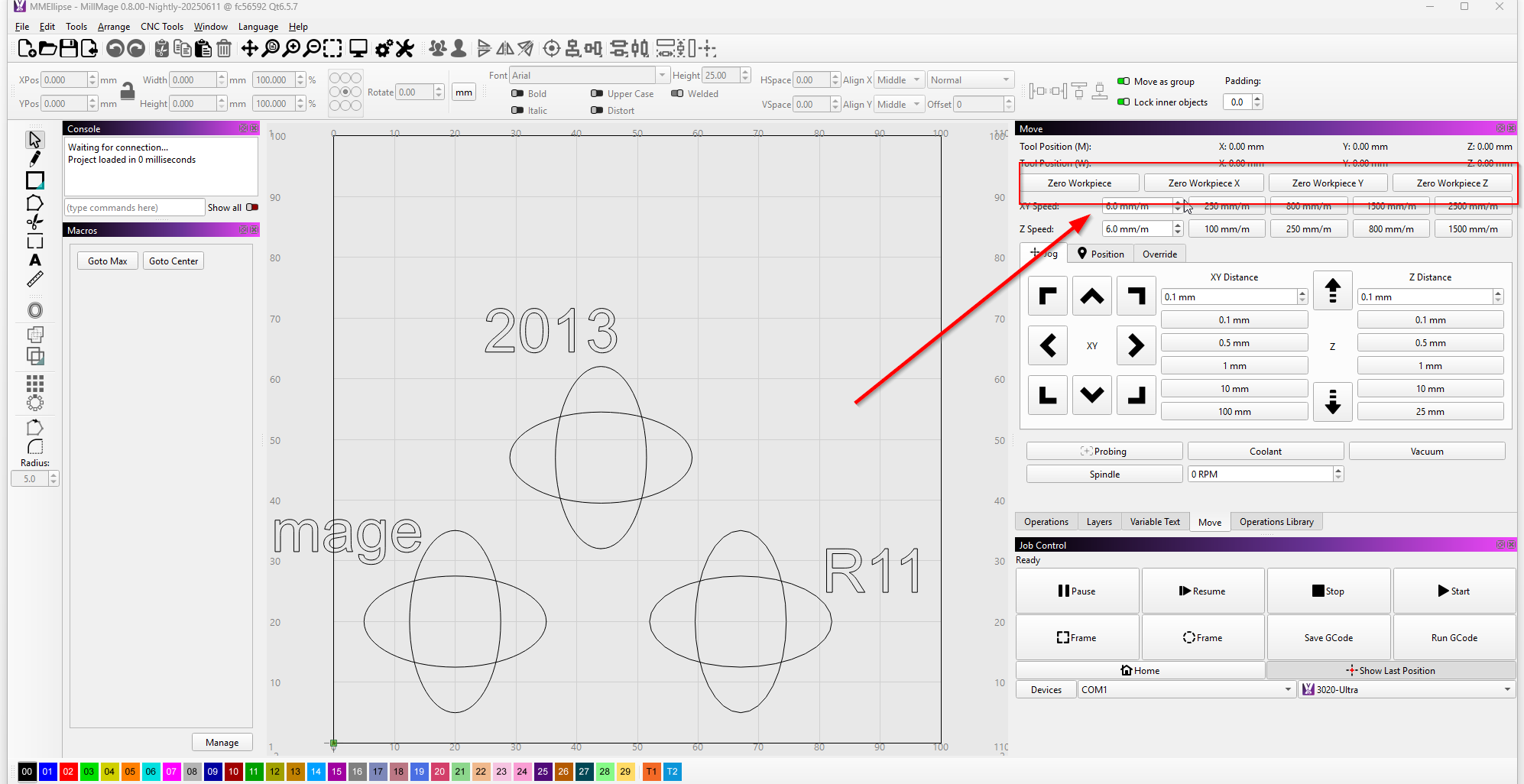The height and width of the screenshot is (784, 1524).
Task: Open settings with the gears icon
Action: pos(384,49)
